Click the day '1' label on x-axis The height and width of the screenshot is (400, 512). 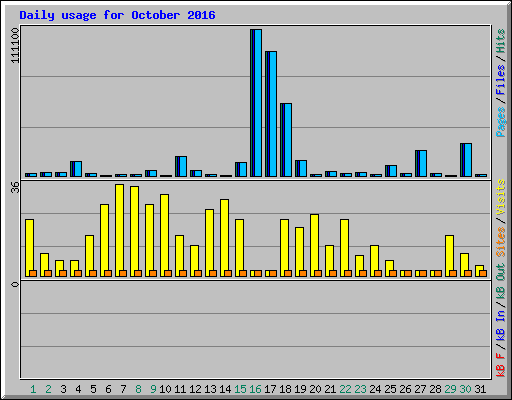point(33,389)
